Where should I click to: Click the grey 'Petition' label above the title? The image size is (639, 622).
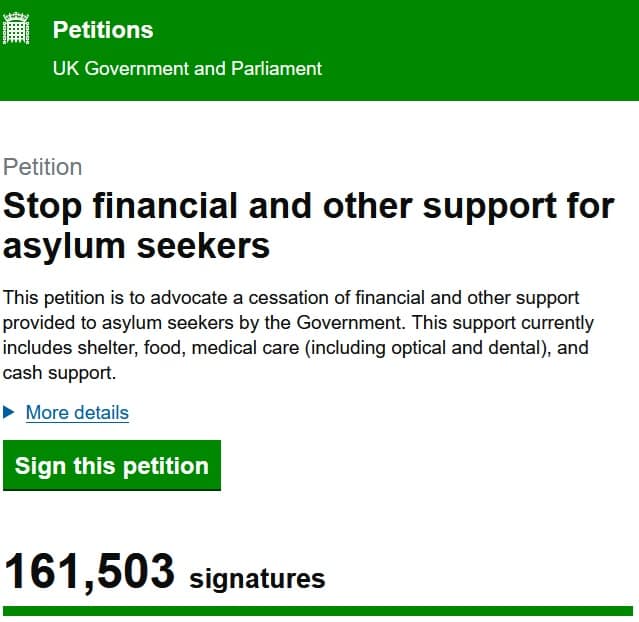tap(43, 167)
